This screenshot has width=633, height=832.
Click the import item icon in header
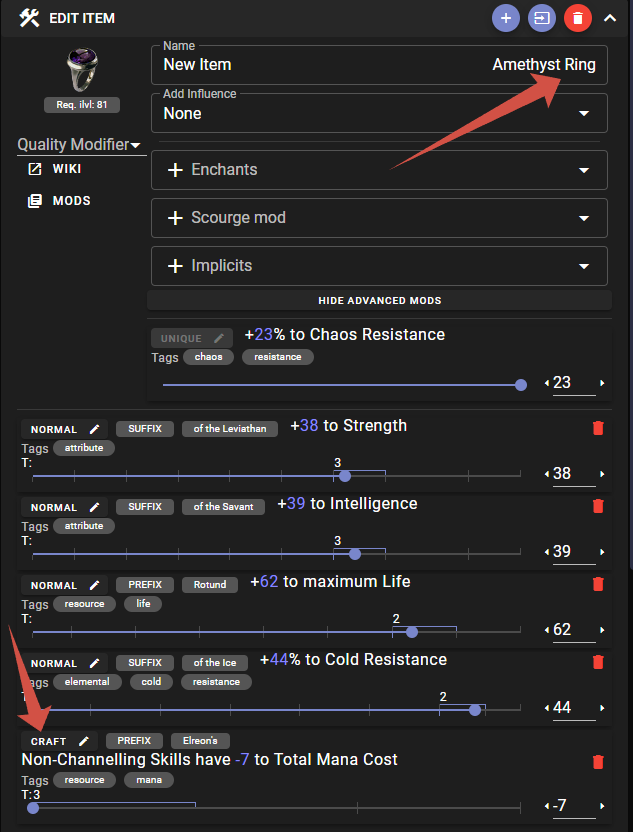[542, 18]
